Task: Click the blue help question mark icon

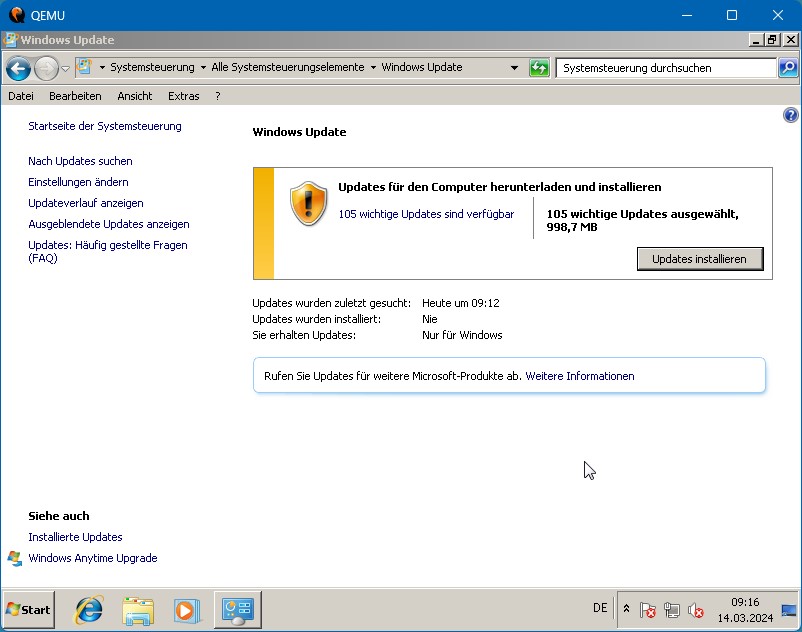Action: point(790,115)
